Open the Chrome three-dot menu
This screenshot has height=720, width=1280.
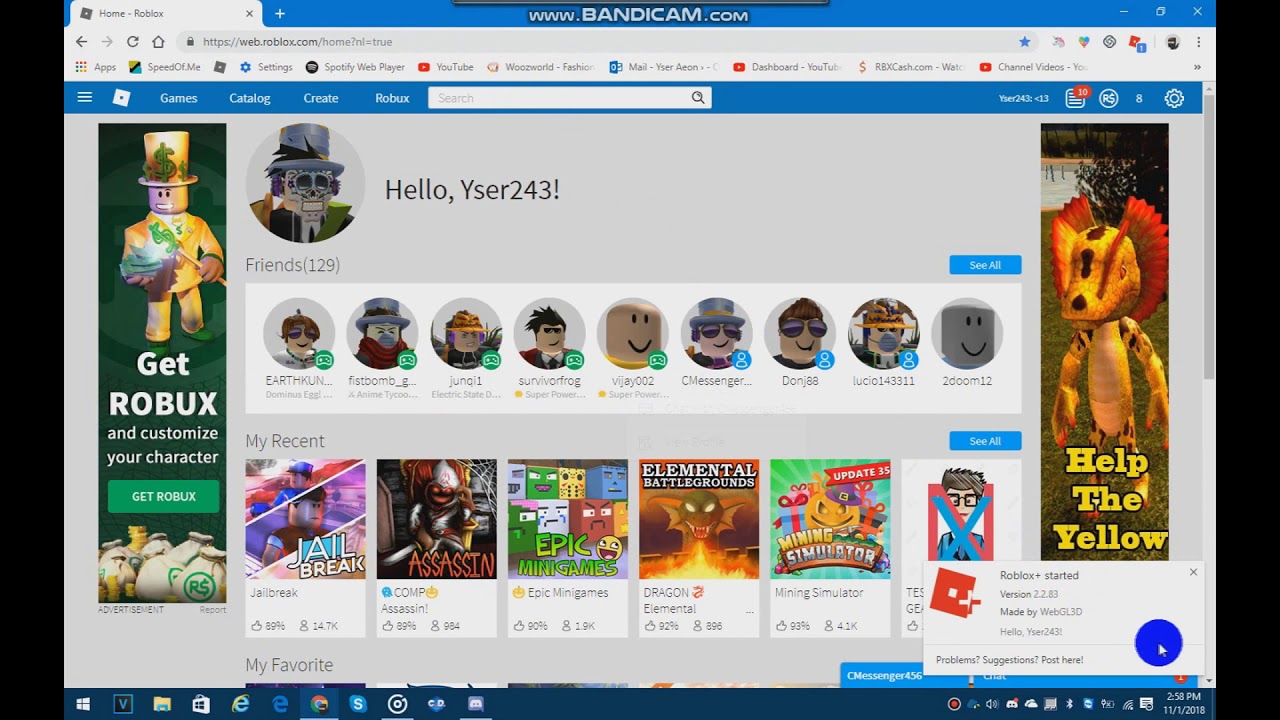coord(1198,42)
